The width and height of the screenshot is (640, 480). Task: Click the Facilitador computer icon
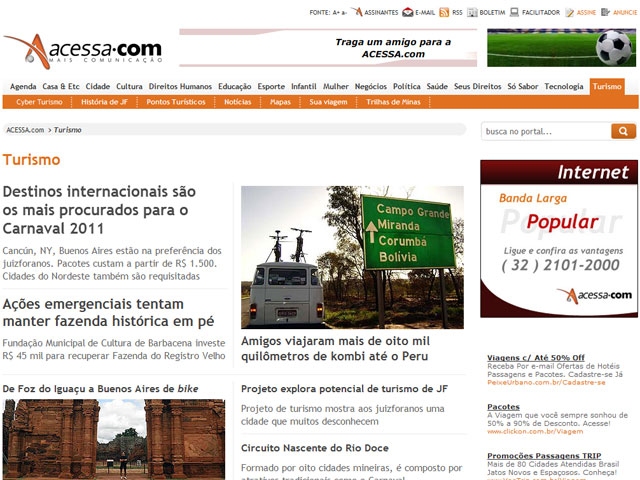pos(514,13)
